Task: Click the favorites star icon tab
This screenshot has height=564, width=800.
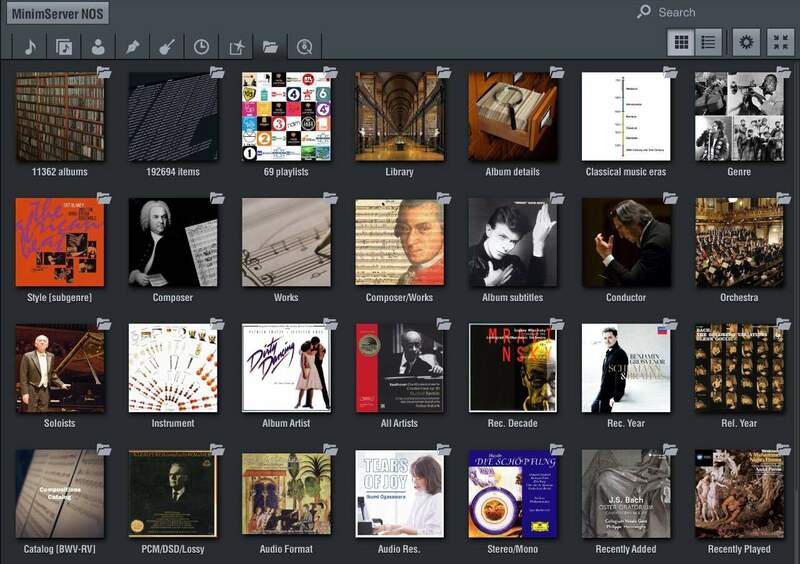Action: [236, 46]
